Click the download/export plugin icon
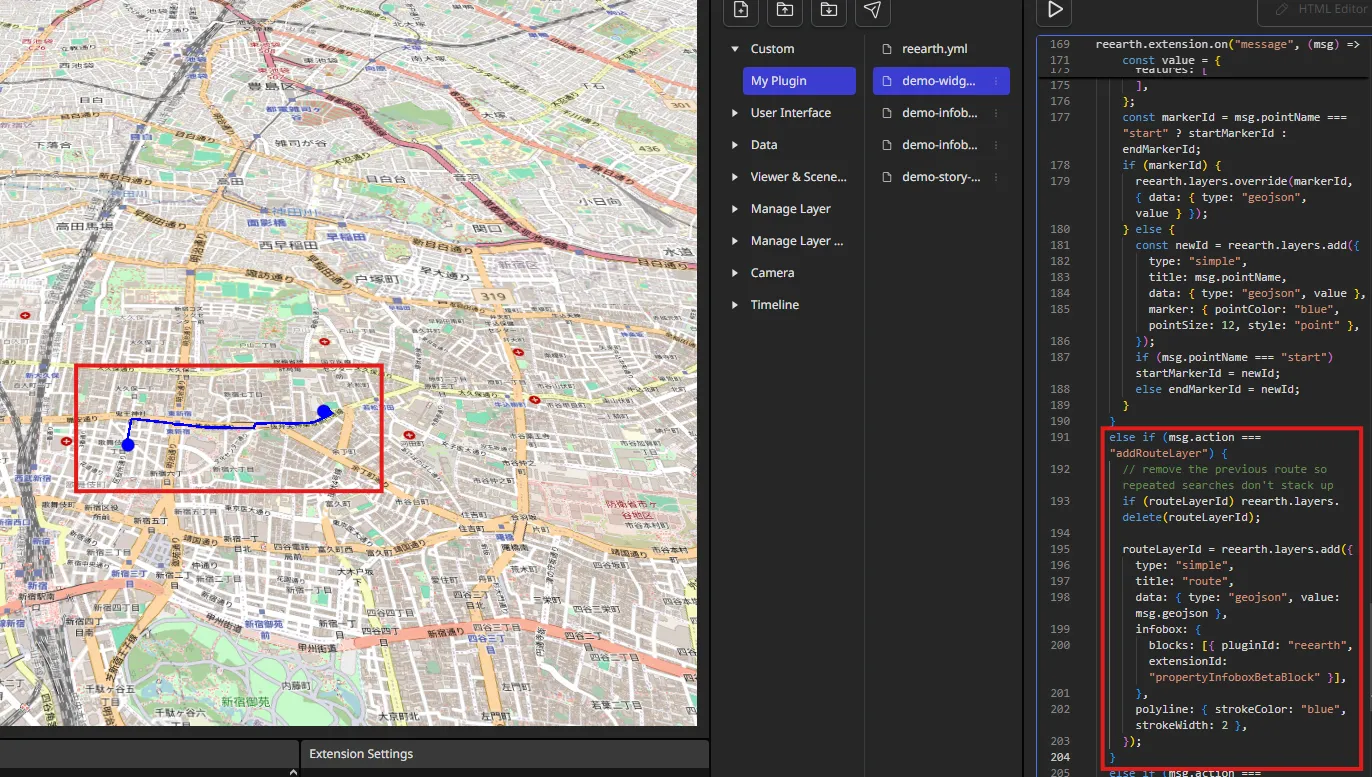Screen dimensions: 1372x777 (x=829, y=9)
